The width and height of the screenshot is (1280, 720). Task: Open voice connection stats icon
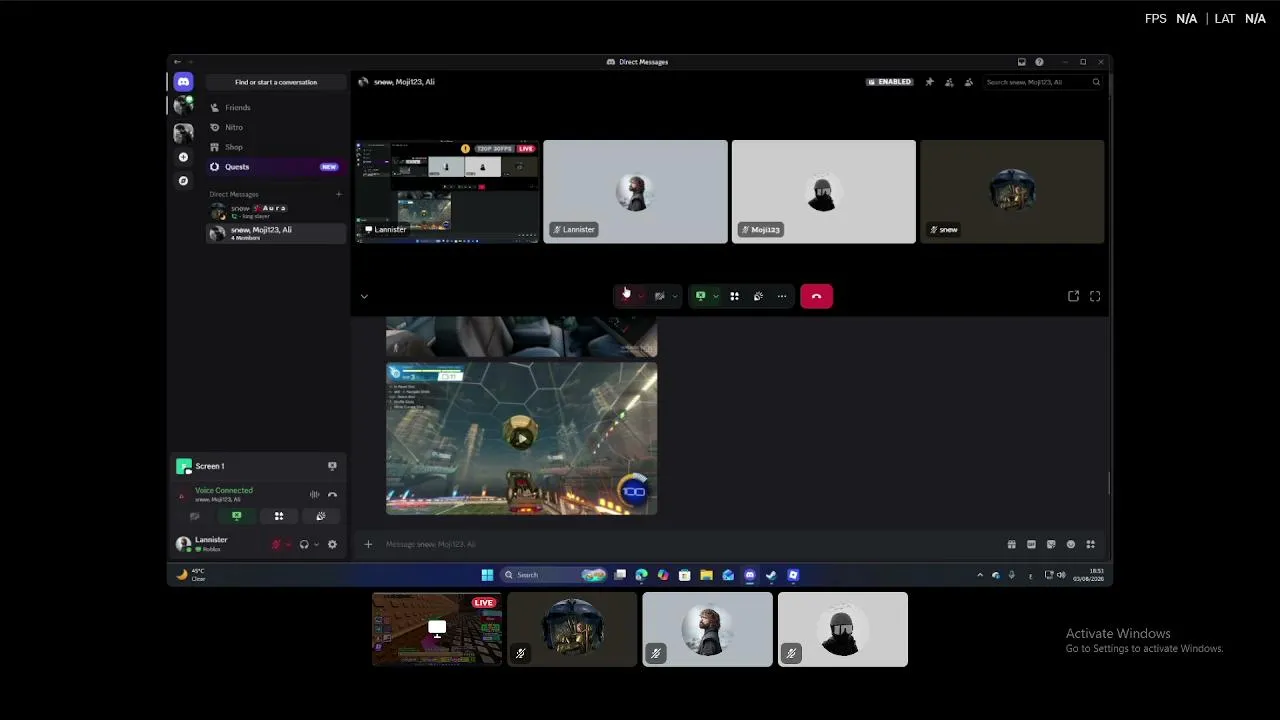(x=314, y=495)
